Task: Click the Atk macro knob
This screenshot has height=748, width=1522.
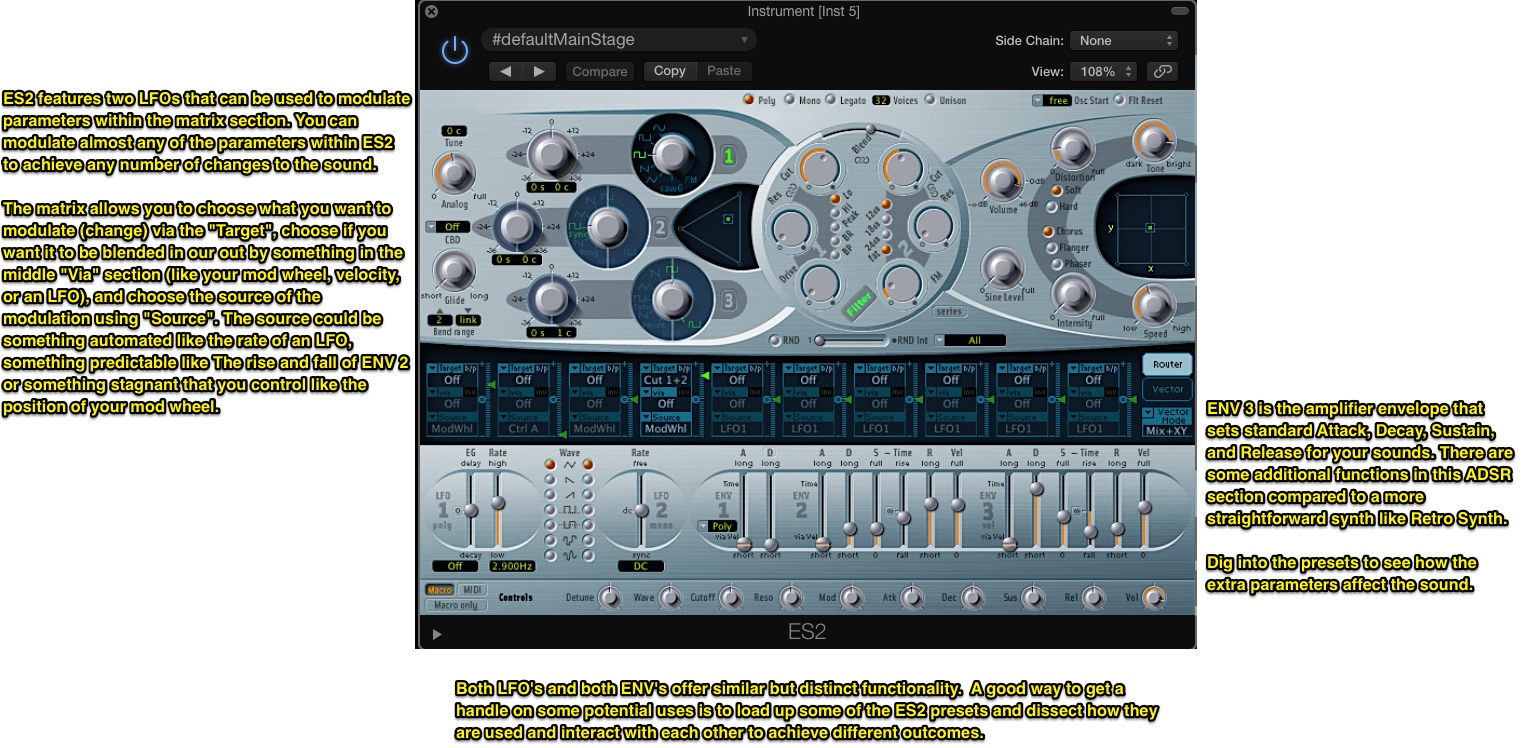Action: [912, 598]
